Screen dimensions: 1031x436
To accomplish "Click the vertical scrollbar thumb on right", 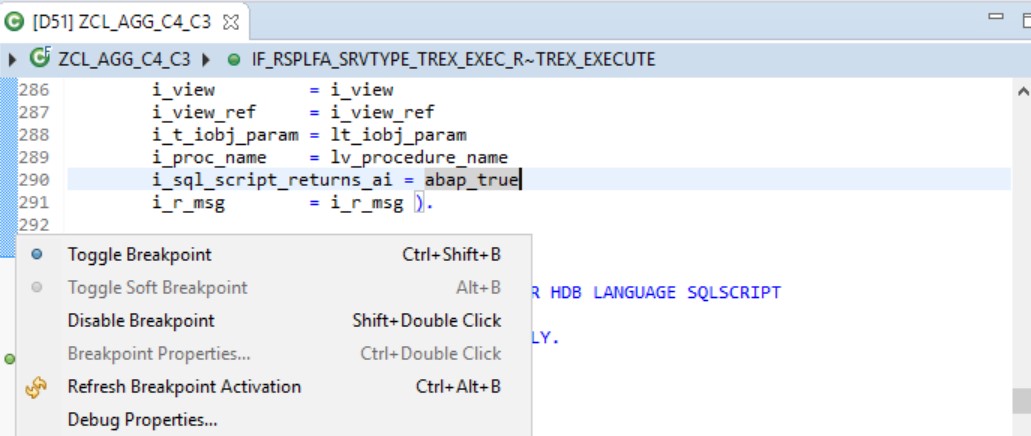I will coord(1020,400).
